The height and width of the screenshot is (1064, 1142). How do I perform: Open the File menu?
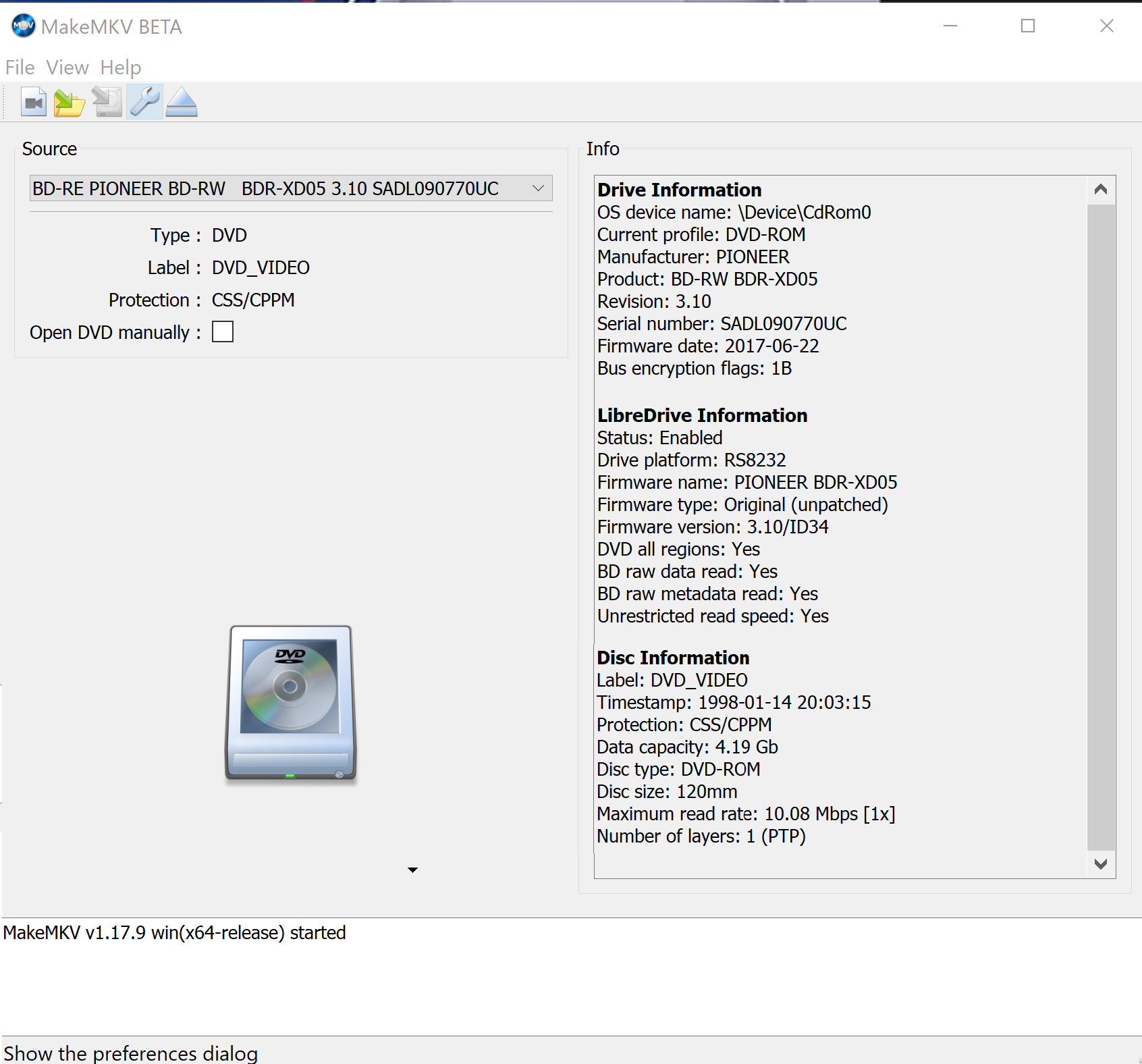tap(20, 68)
